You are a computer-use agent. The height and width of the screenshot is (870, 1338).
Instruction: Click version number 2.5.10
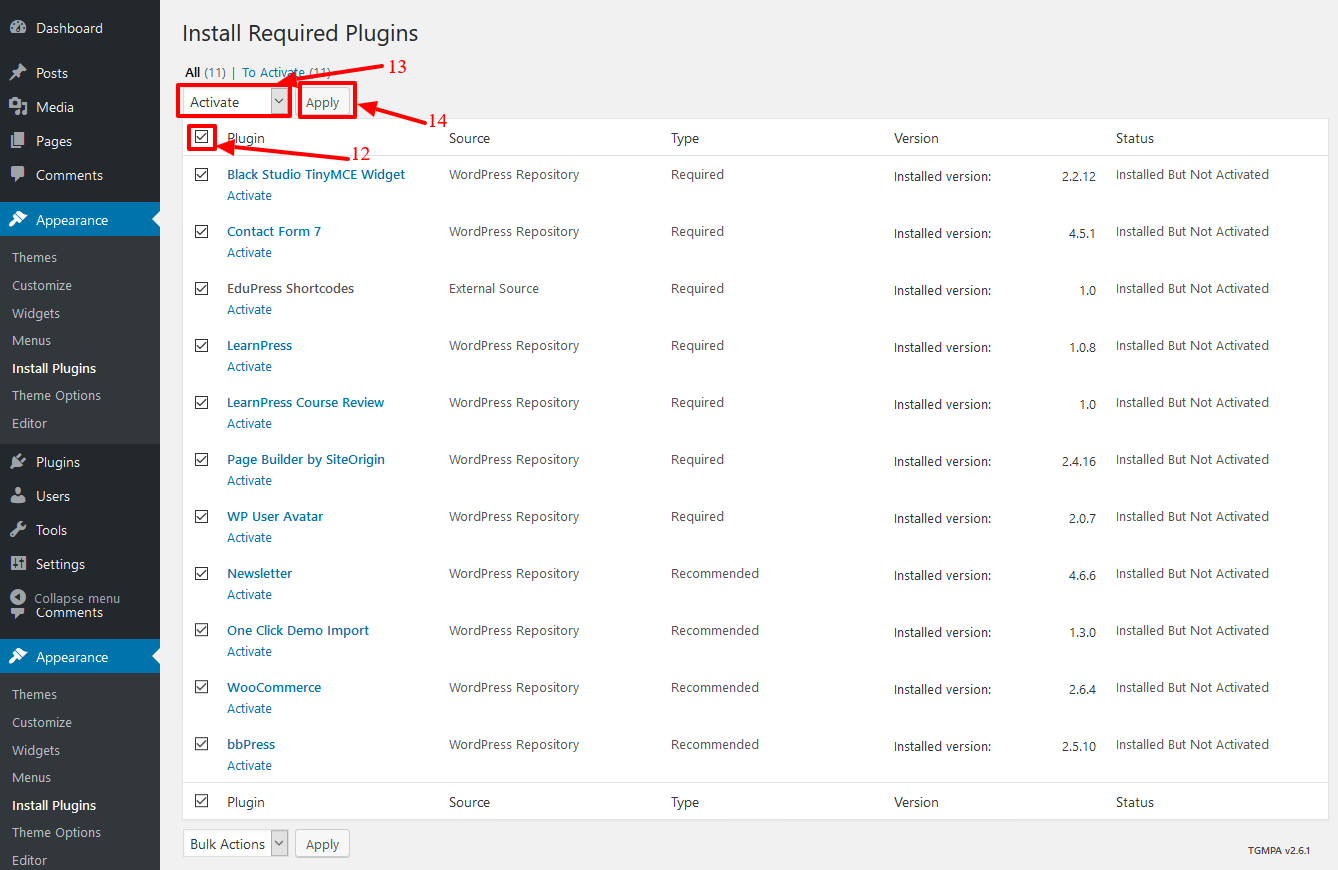[1079, 746]
